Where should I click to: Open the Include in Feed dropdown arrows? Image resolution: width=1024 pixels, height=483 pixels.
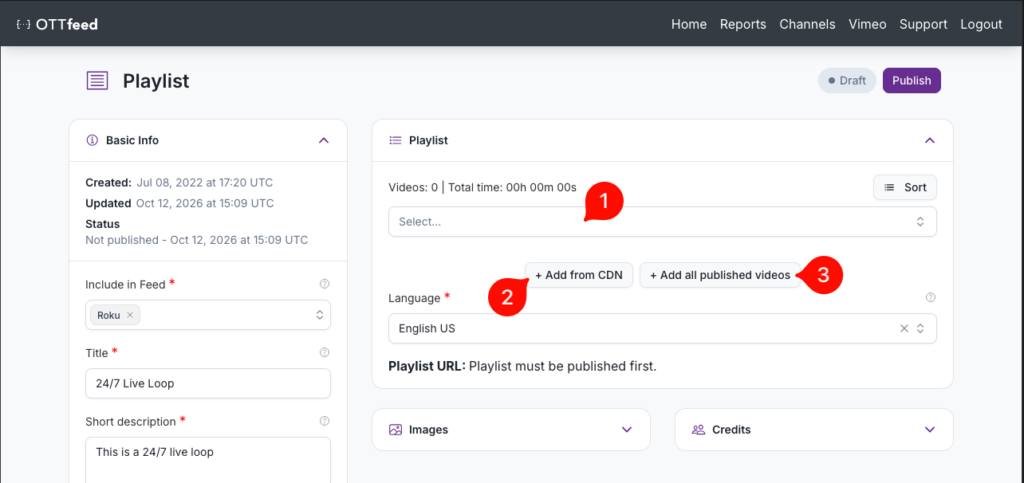point(320,315)
